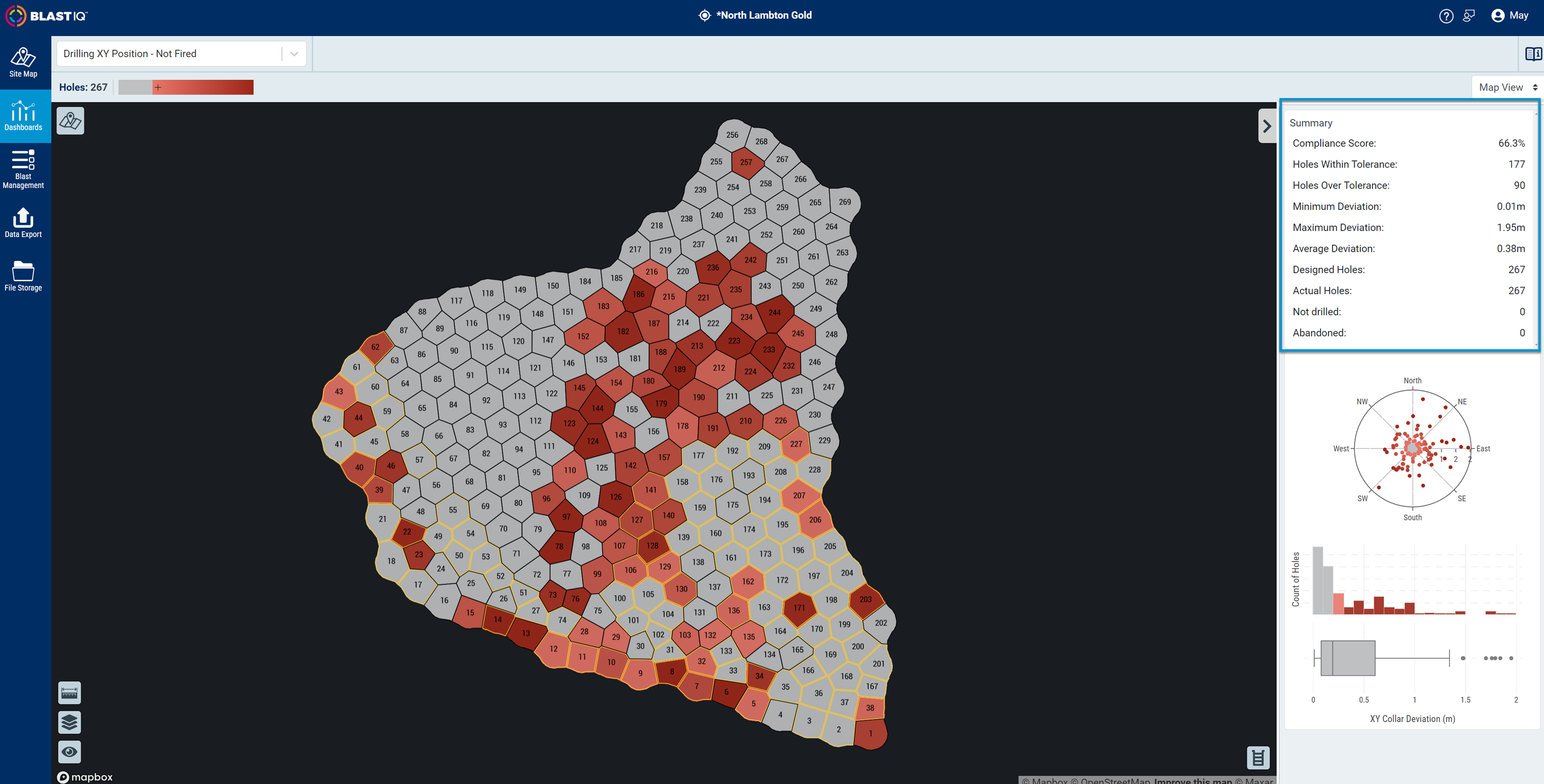The height and width of the screenshot is (784, 1544).
Task: Open the help question mark icon
Action: click(x=1446, y=16)
